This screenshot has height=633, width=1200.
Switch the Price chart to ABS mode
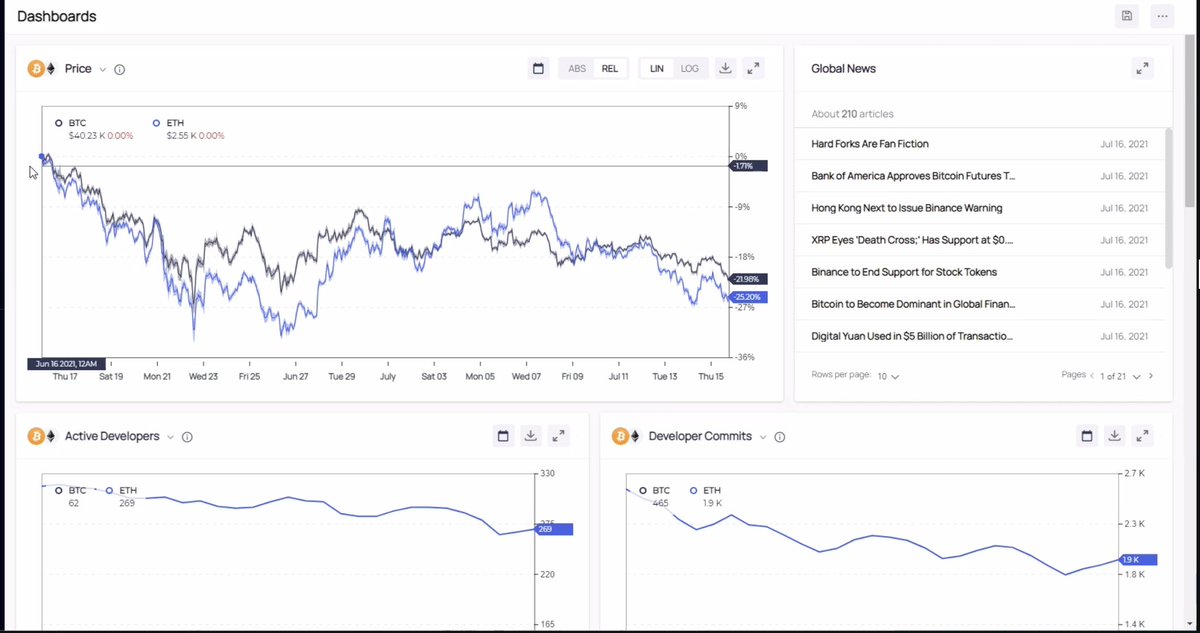click(576, 68)
